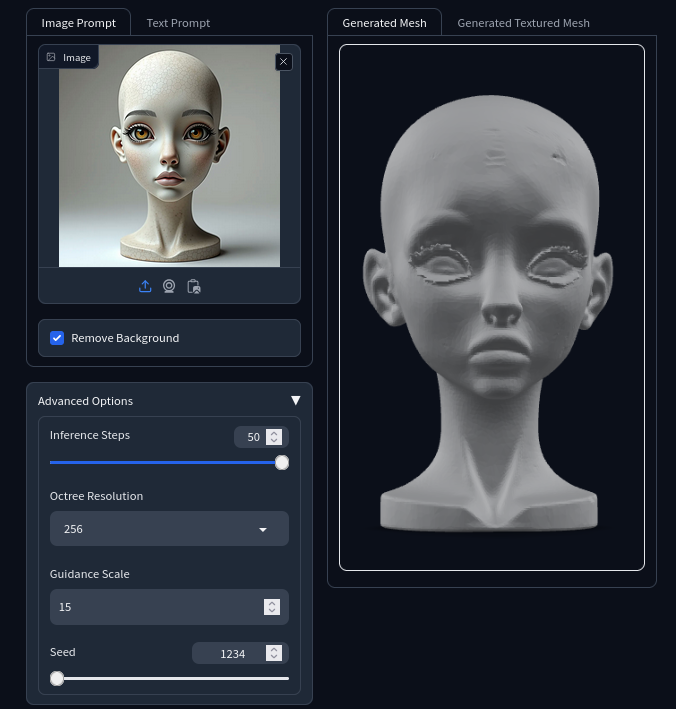Click the paste from clipboard icon
The height and width of the screenshot is (709, 676).
pyautogui.click(x=194, y=286)
